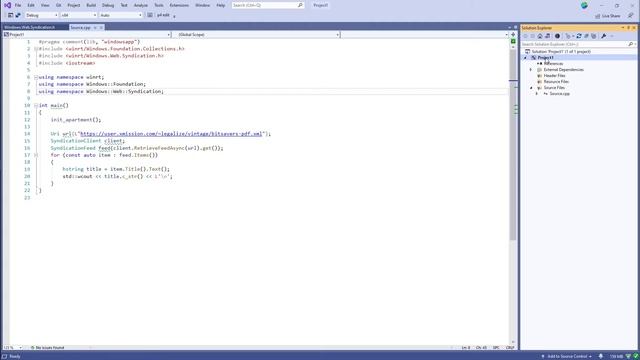This screenshot has height=360, width=640.
Task: Select Header Files in Solution Explorer
Action: (x=554, y=76)
